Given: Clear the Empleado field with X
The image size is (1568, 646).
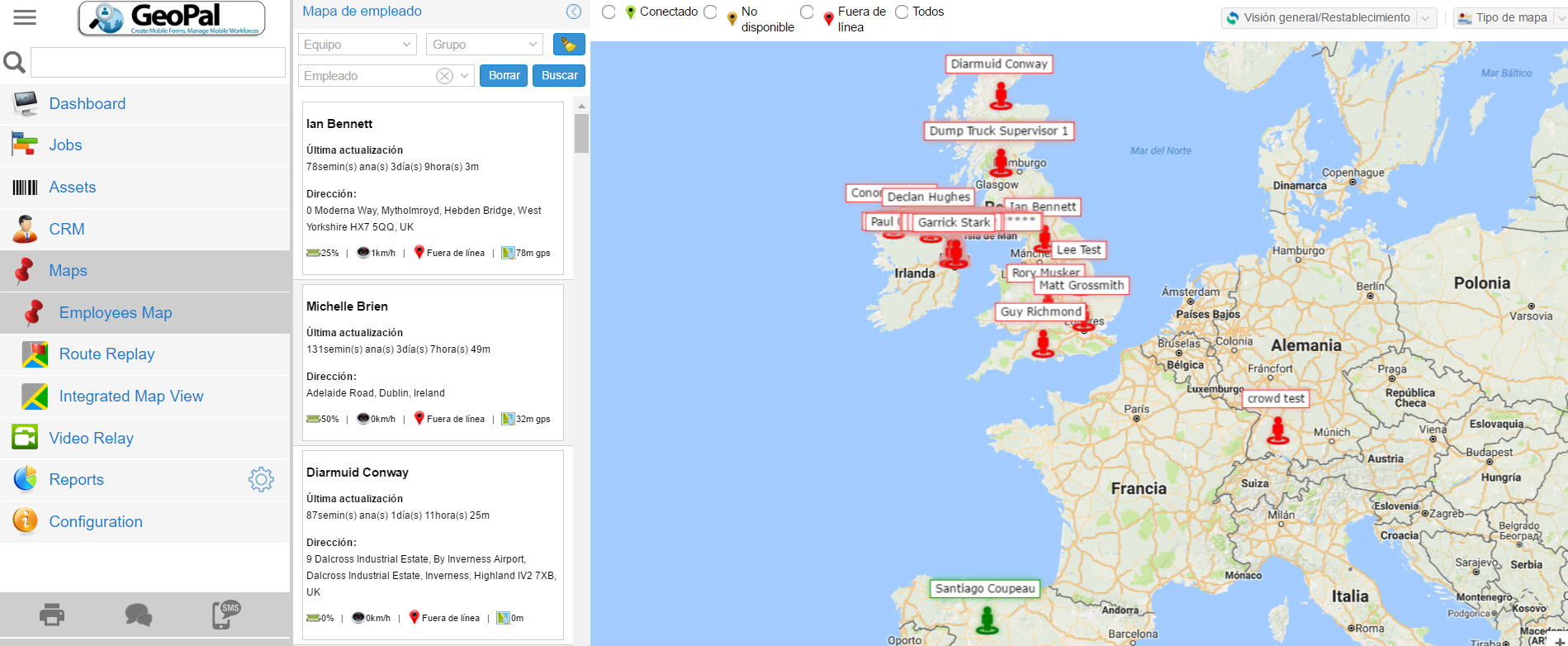Looking at the screenshot, I should coord(444,76).
